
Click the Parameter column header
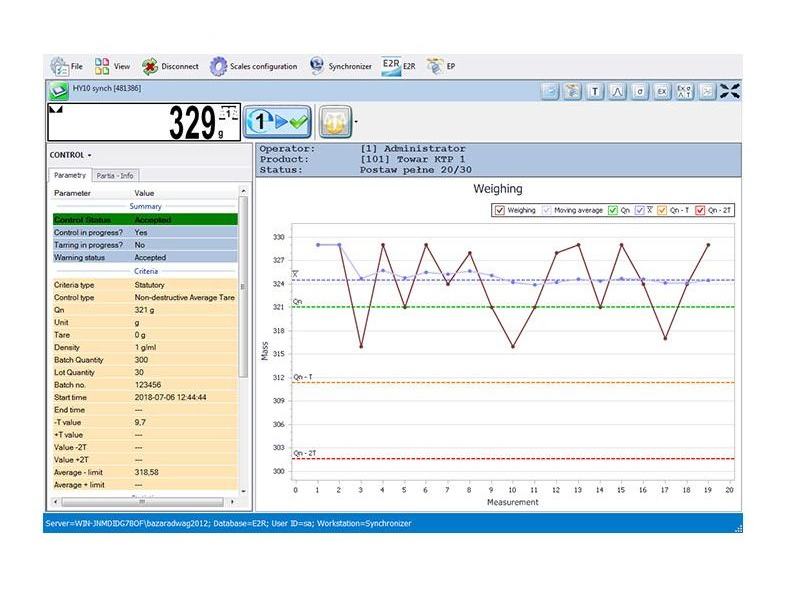(72, 193)
